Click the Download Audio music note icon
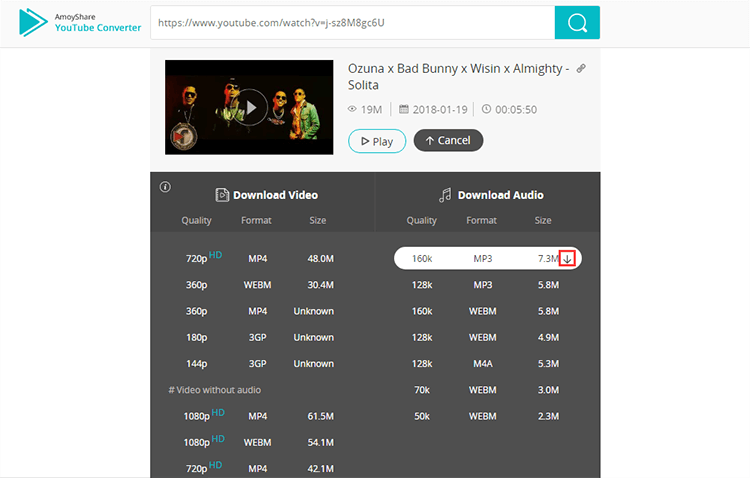Screen dimensions: 750x478 tap(445, 195)
